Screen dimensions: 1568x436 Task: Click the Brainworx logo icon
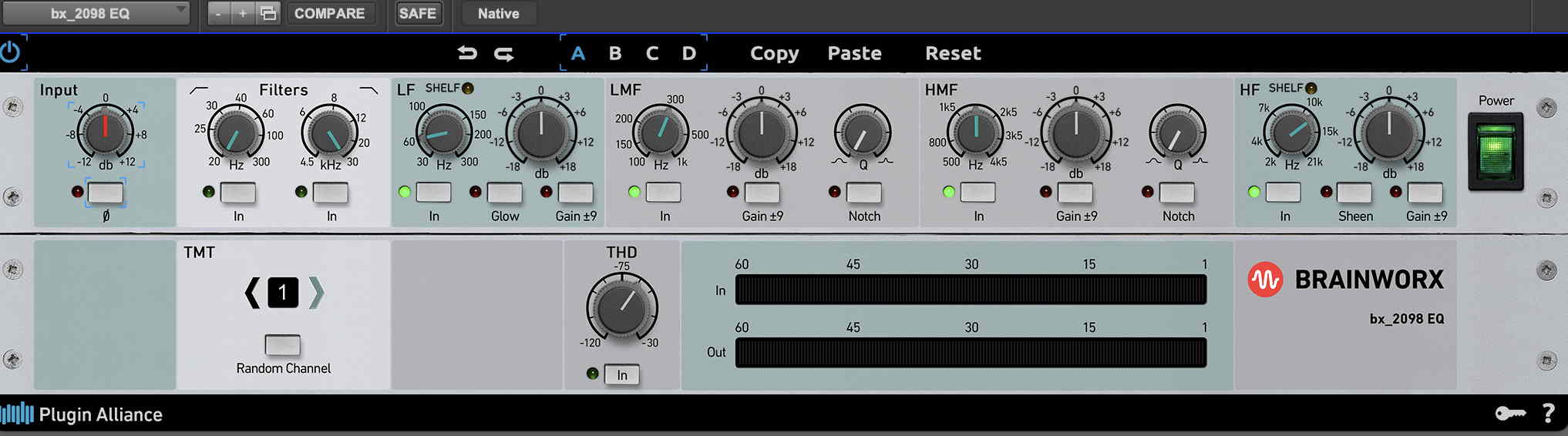[1264, 280]
